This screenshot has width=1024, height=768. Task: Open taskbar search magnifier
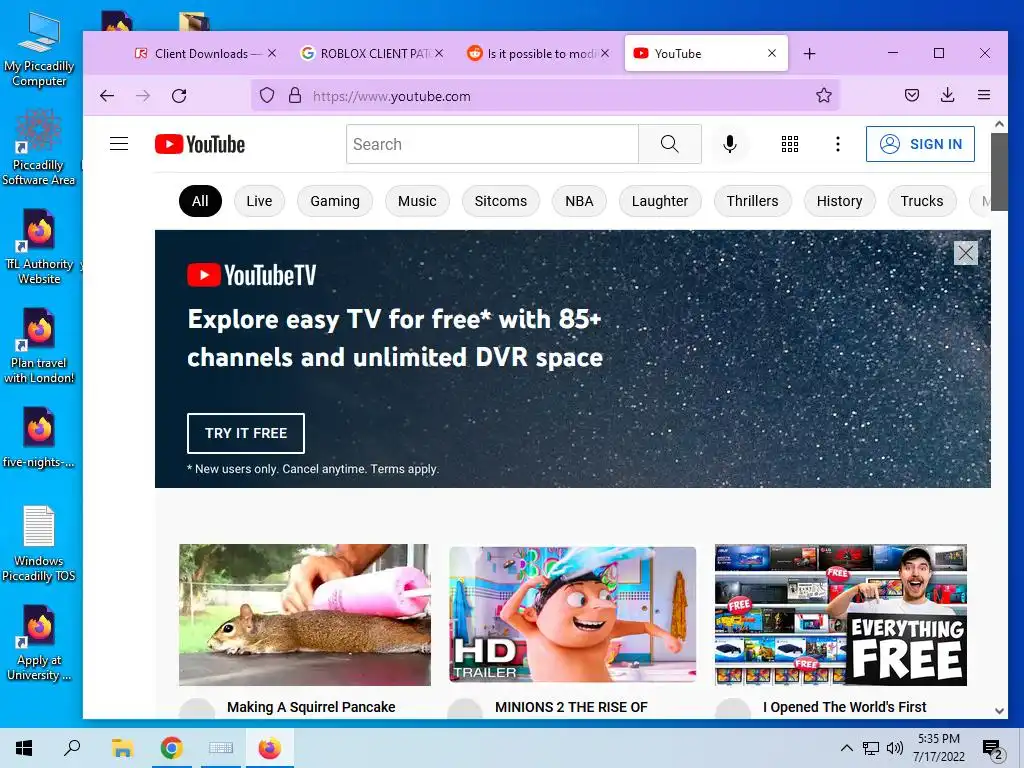pyautogui.click(x=72, y=748)
